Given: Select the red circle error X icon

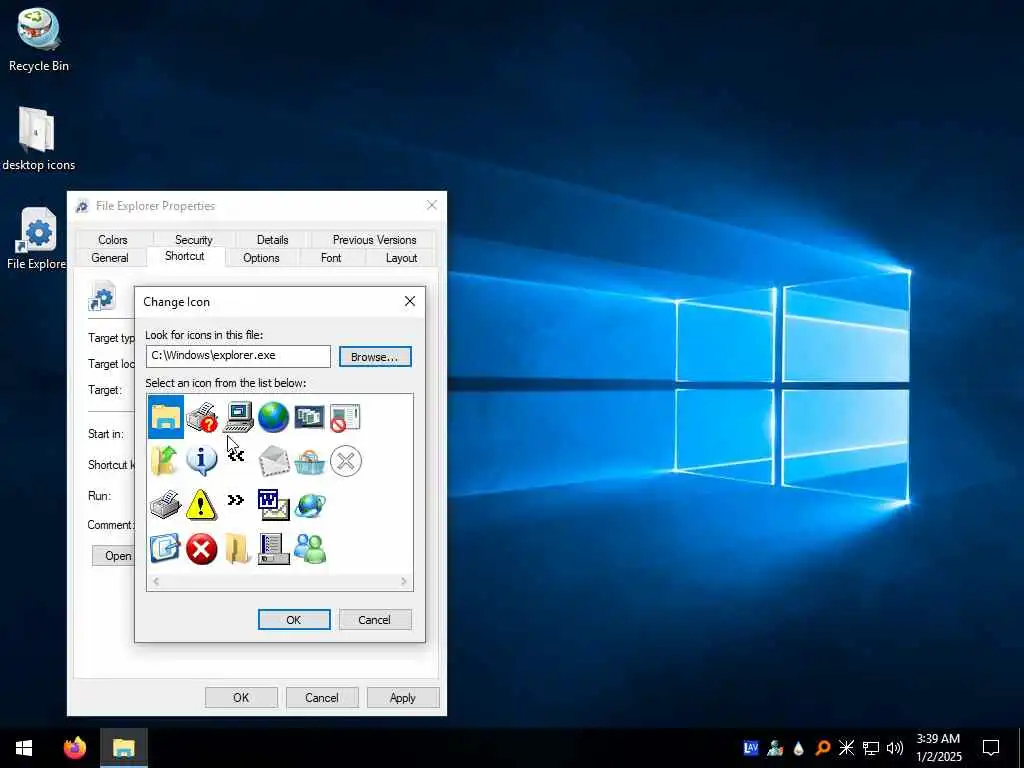Looking at the screenshot, I should (x=201, y=549).
